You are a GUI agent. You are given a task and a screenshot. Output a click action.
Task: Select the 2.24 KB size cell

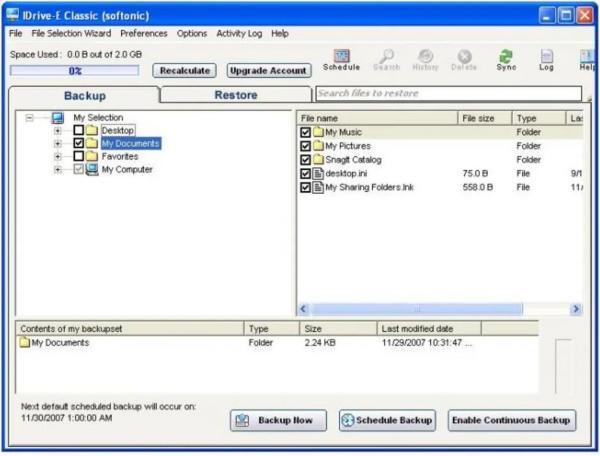point(320,342)
